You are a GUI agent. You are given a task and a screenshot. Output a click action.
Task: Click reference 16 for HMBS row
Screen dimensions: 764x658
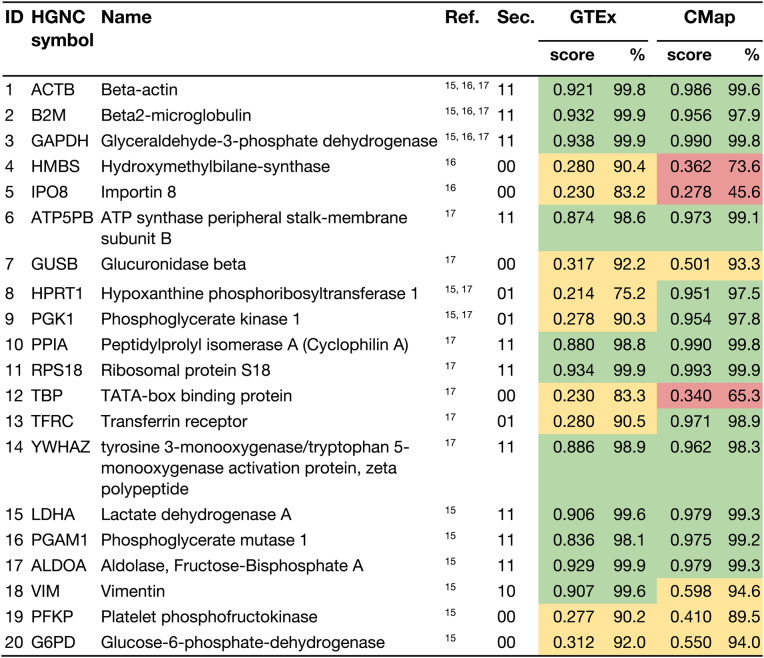450,162
